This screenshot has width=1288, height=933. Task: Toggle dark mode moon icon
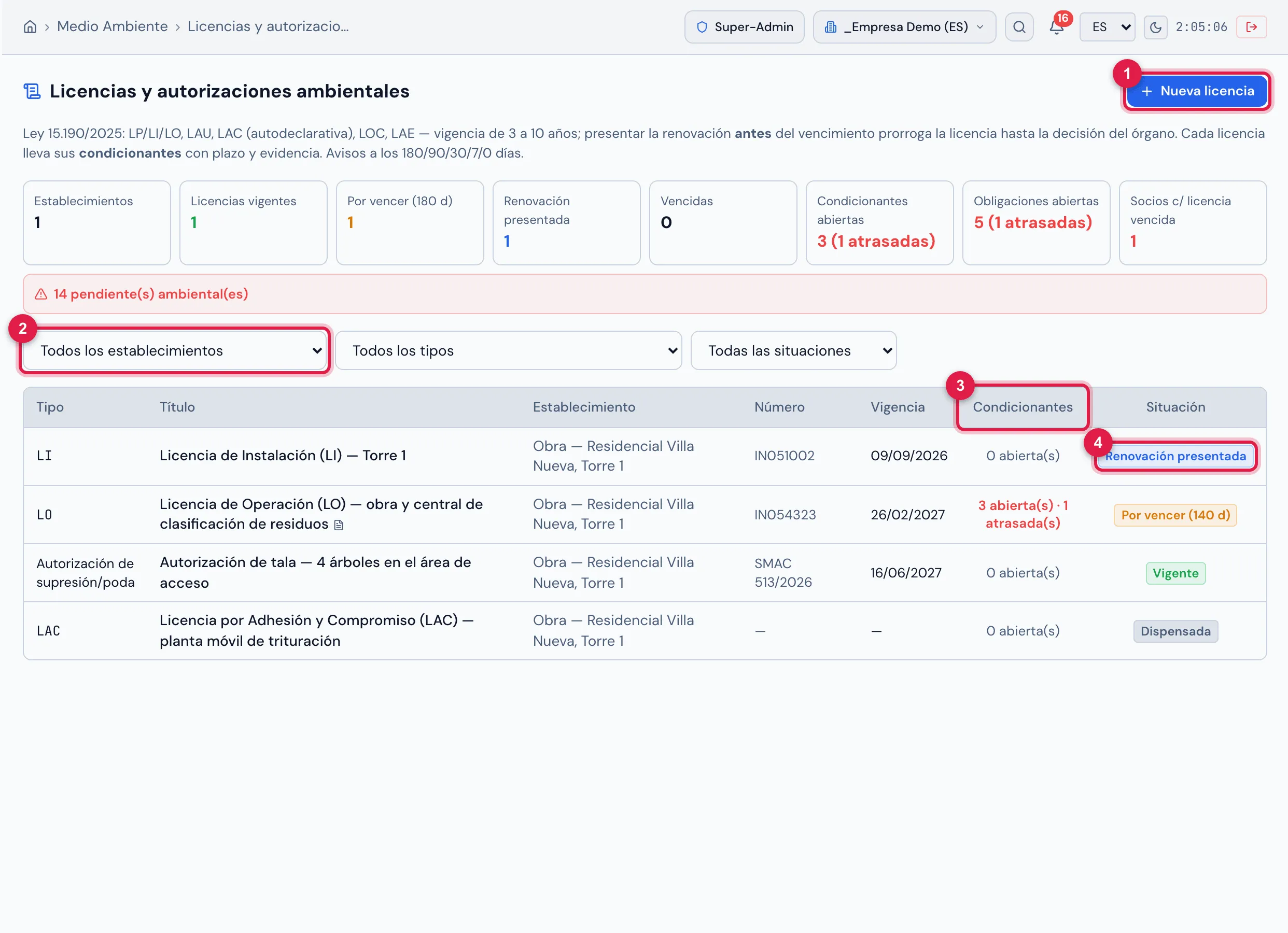pyautogui.click(x=1155, y=26)
